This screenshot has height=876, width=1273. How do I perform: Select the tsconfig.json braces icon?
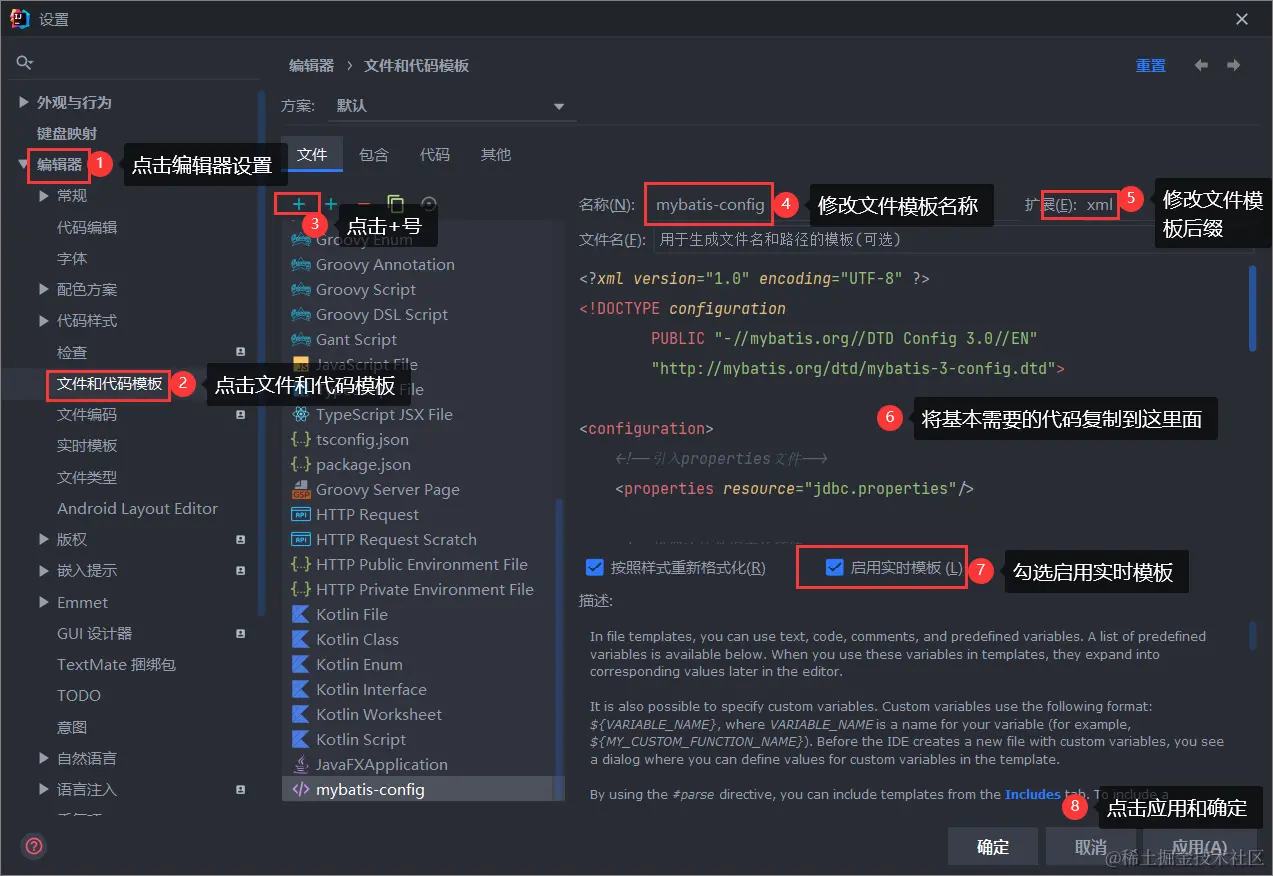coord(300,439)
